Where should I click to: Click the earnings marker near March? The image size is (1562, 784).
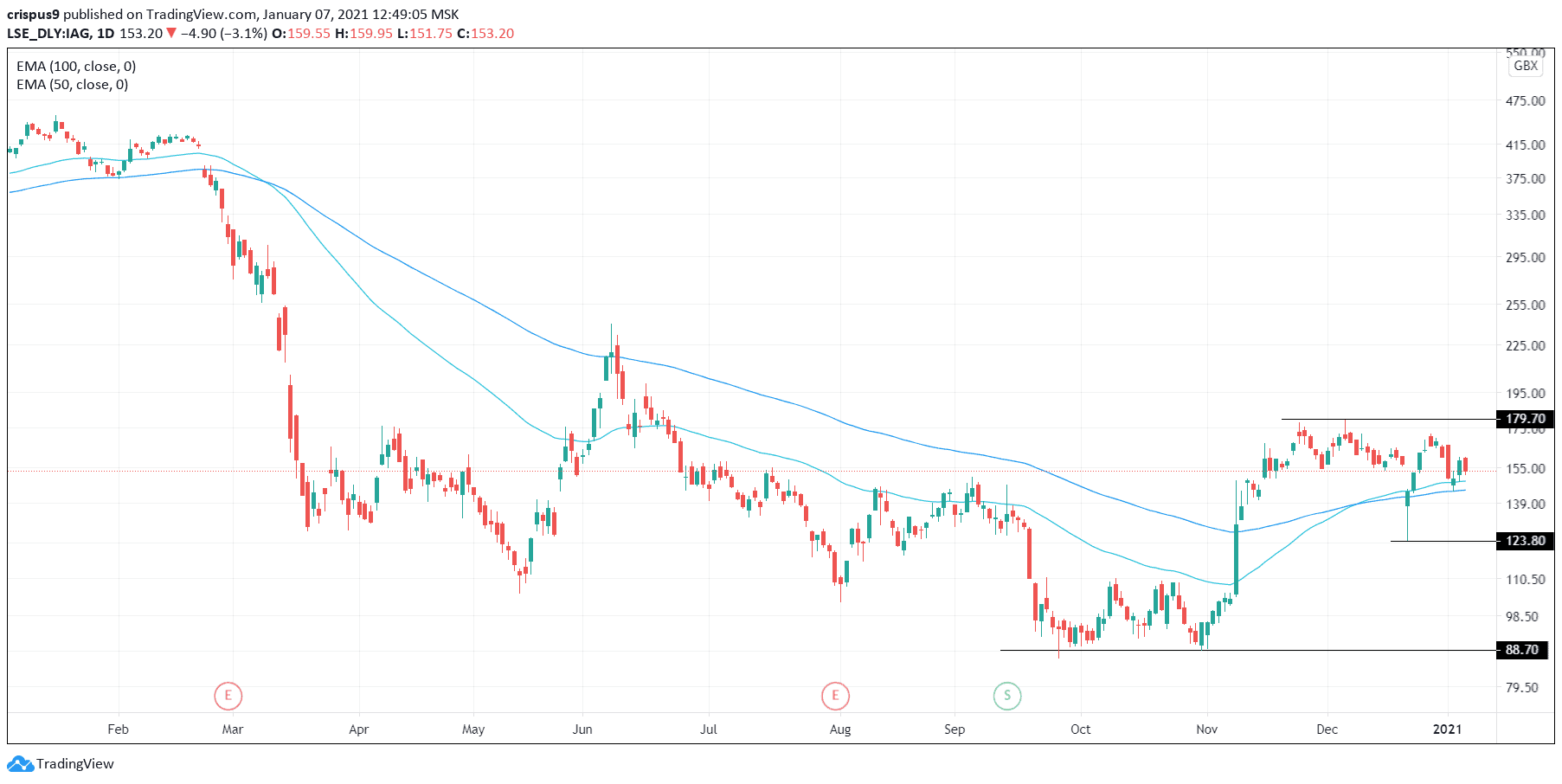pos(228,695)
